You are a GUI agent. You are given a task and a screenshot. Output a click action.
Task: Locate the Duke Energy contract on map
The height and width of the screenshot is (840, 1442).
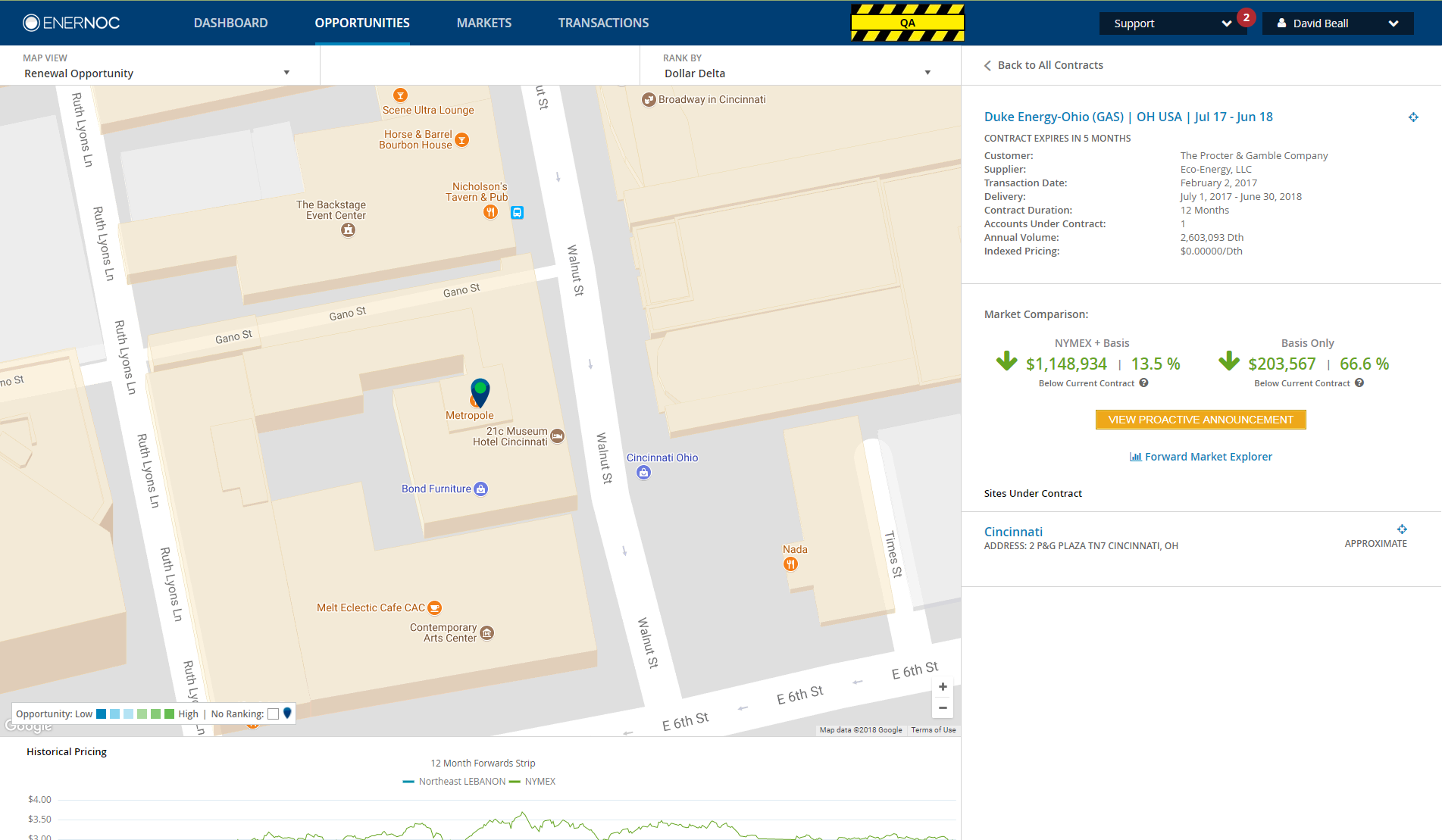coord(1413,117)
